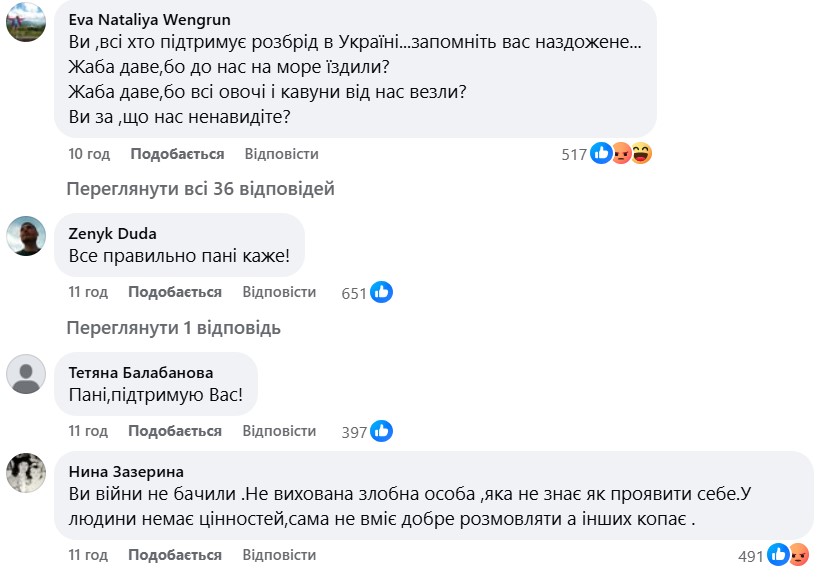Click Zenyk Duda's profile avatar
Screen dimensions: 827x578
point(26,236)
